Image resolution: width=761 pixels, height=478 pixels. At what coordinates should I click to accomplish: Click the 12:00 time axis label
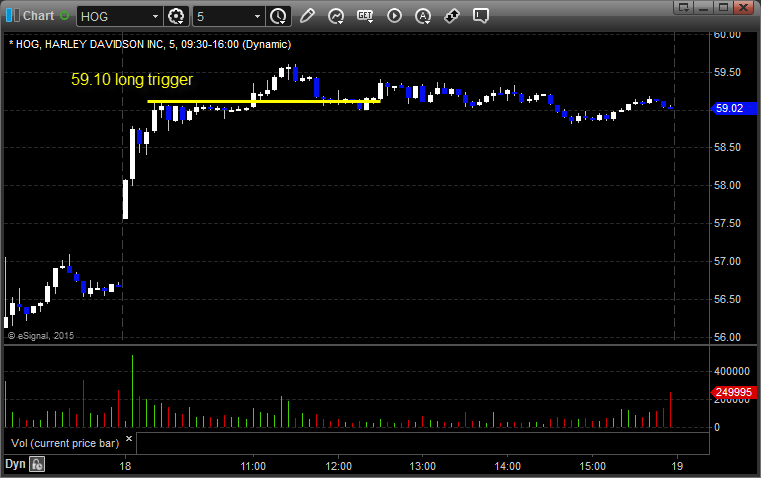coord(338,466)
